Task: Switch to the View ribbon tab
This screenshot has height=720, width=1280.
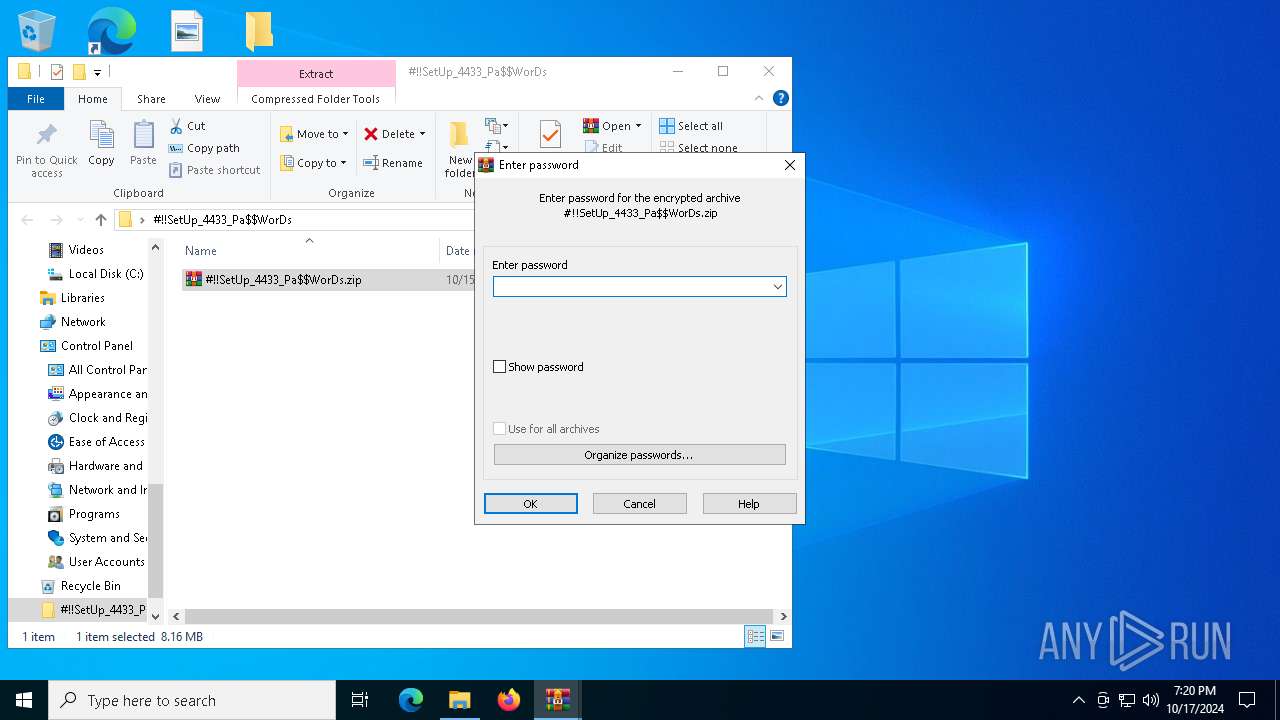Action: (x=207, y=99)
